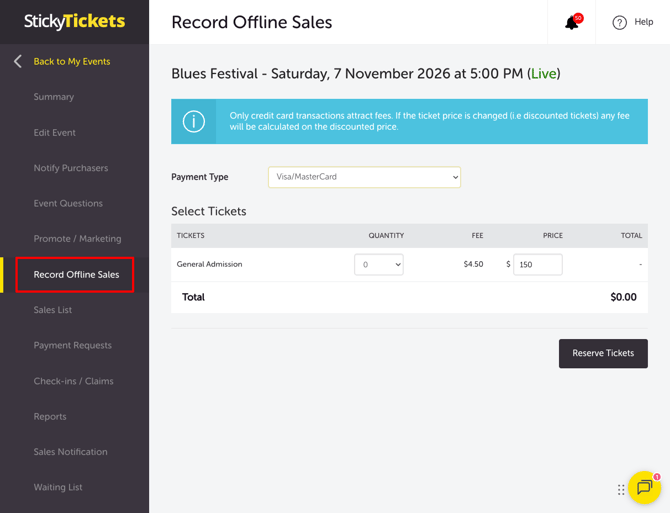The width and height of the screenshot is (670, 513).
Task: Click the $0.00 total amount
Action: [x=623, y=297]
